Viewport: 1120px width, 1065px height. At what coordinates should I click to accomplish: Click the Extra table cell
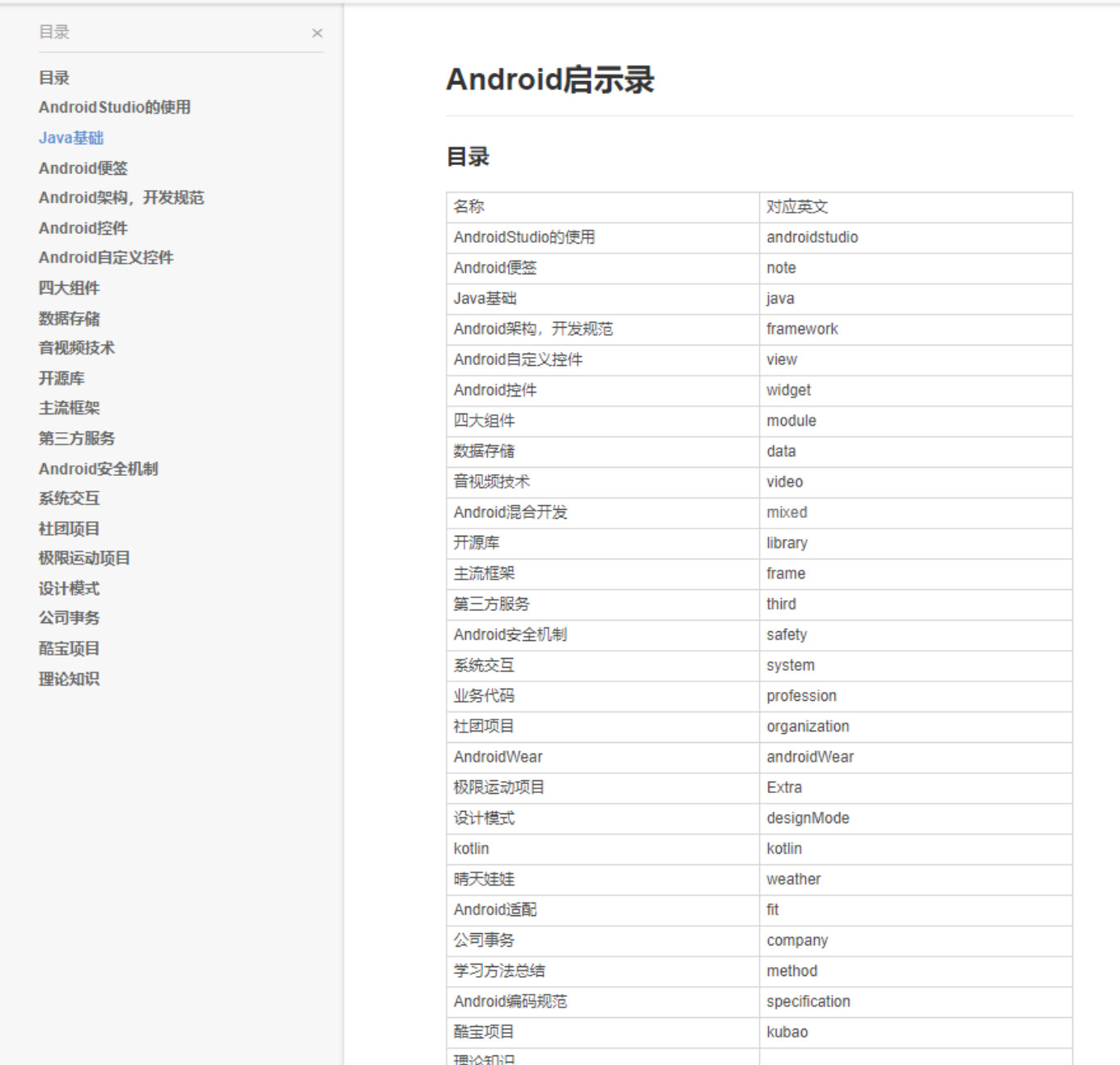tap(916, 788)
